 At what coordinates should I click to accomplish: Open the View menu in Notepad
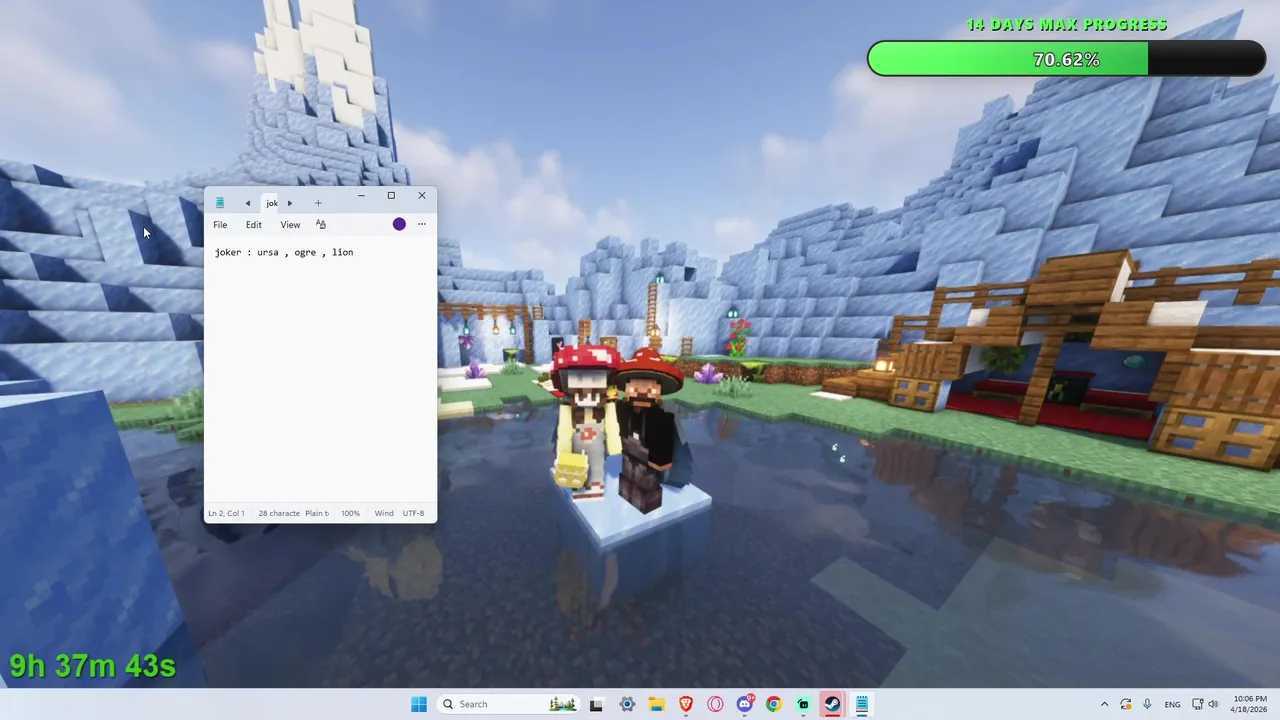290,225
